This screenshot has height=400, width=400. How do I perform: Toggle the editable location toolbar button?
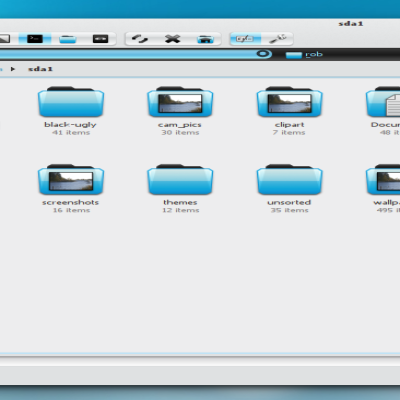point(245,39)
